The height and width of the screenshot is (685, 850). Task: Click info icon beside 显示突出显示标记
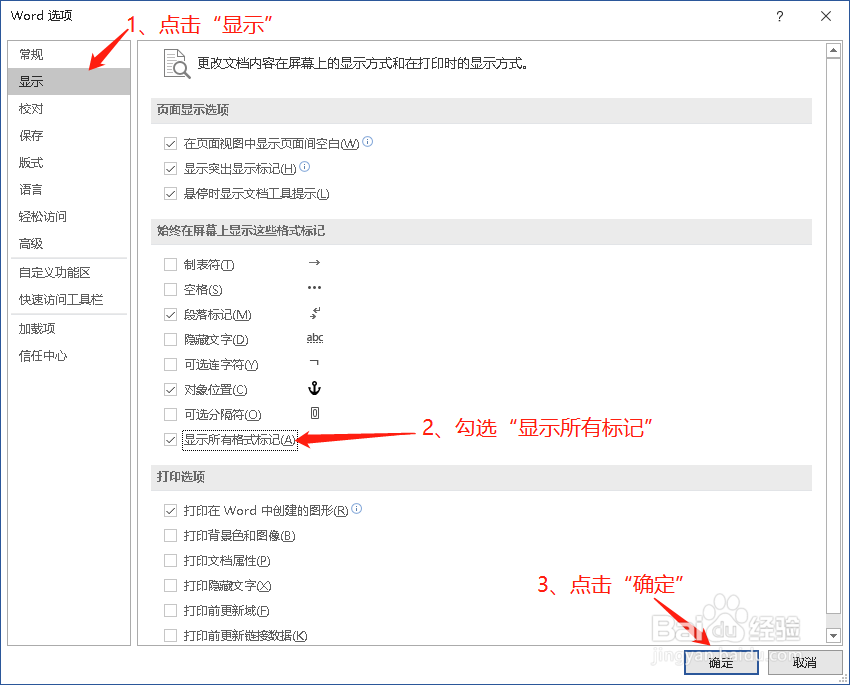click(305, 166)
